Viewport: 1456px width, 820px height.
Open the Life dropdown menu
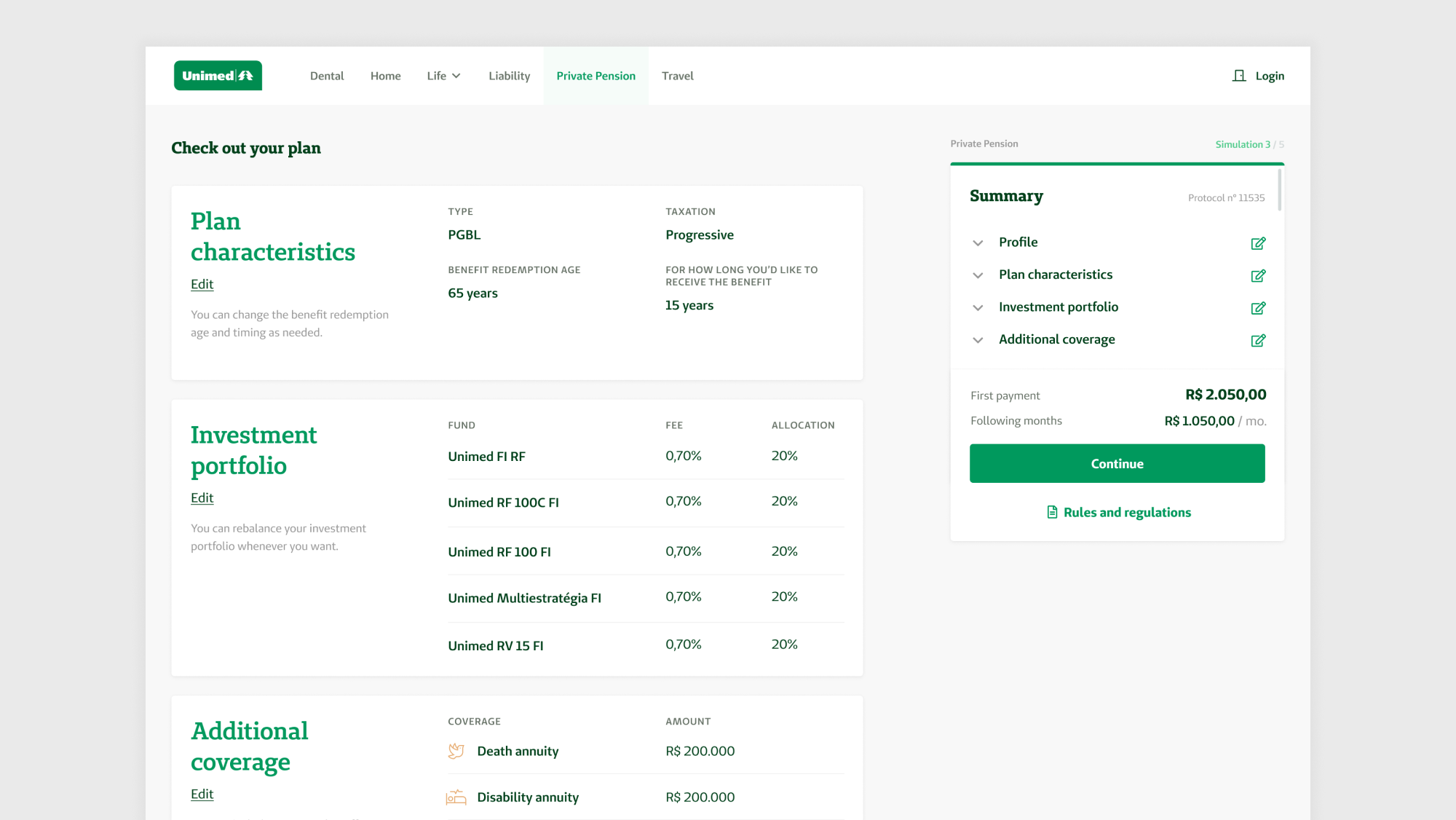coord(443,76)
